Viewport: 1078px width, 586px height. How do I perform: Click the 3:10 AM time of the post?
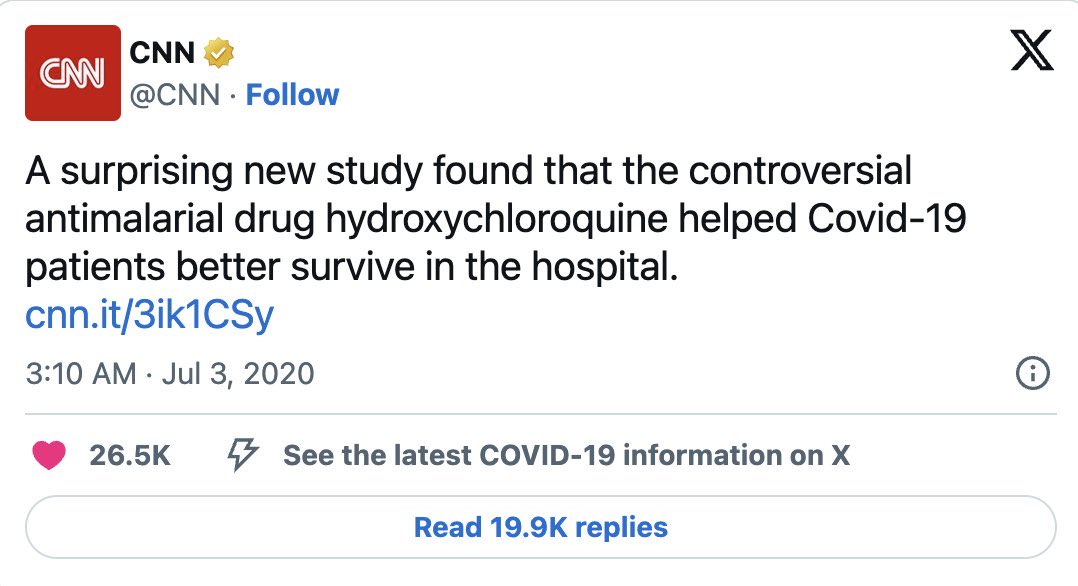pyautogui.click(x=79, y=374)
